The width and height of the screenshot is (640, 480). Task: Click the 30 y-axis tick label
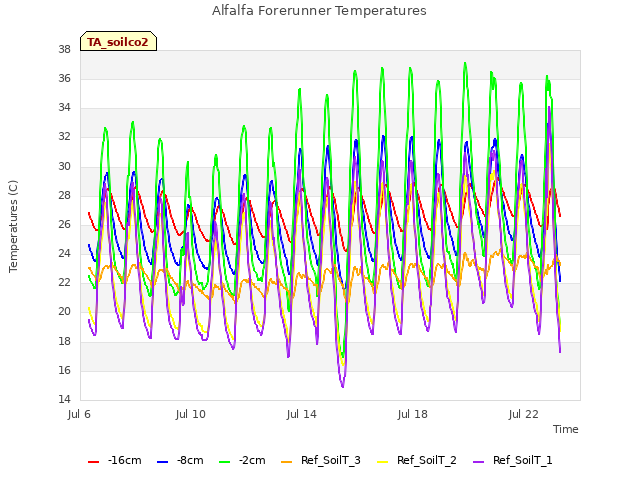(x=64, y=166)
